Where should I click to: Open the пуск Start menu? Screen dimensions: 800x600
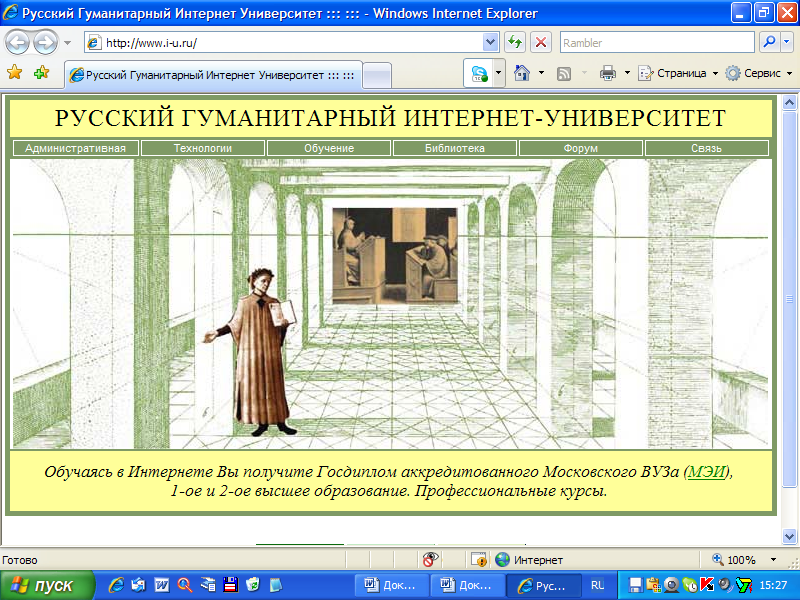click(47, 585)
